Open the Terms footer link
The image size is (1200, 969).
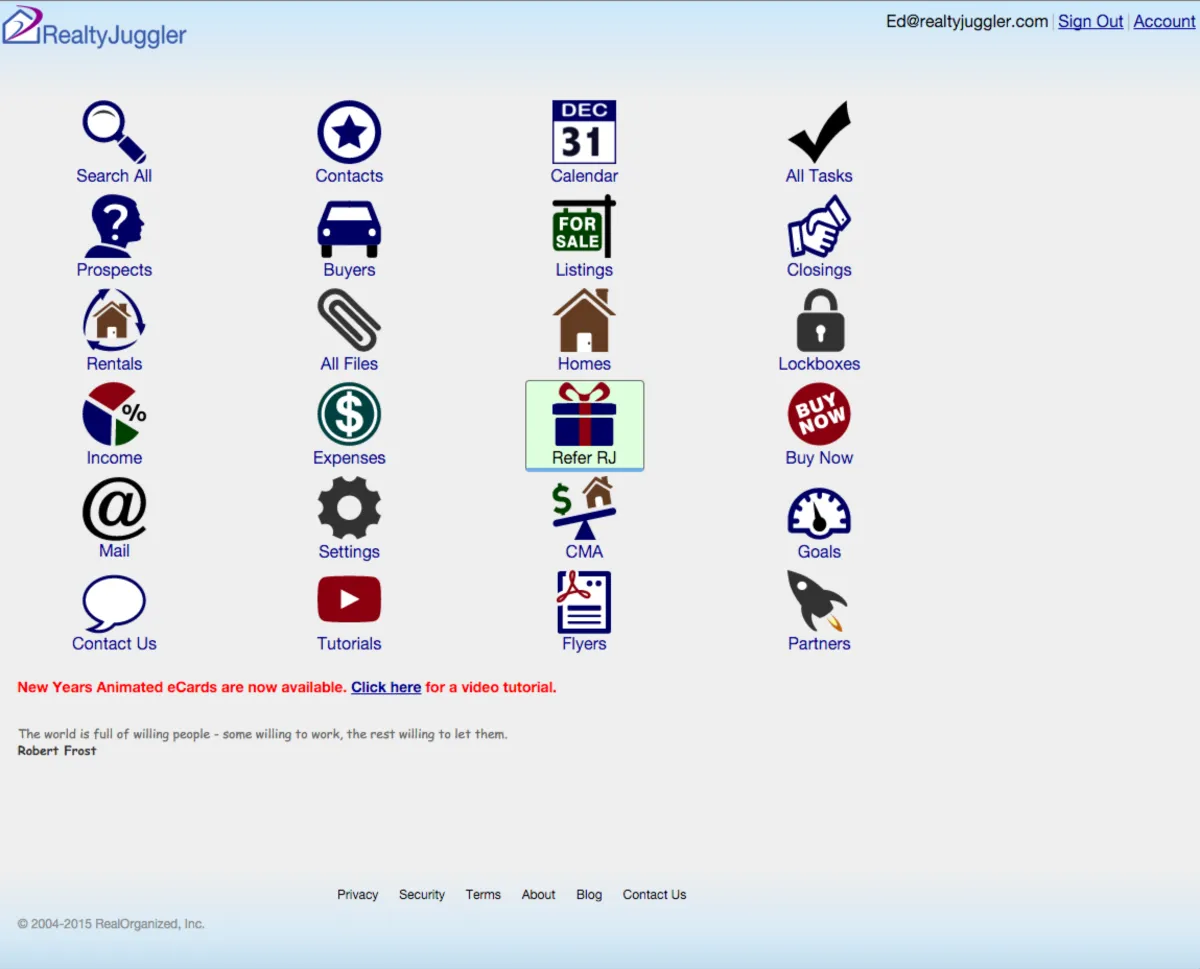coord(483,895)
